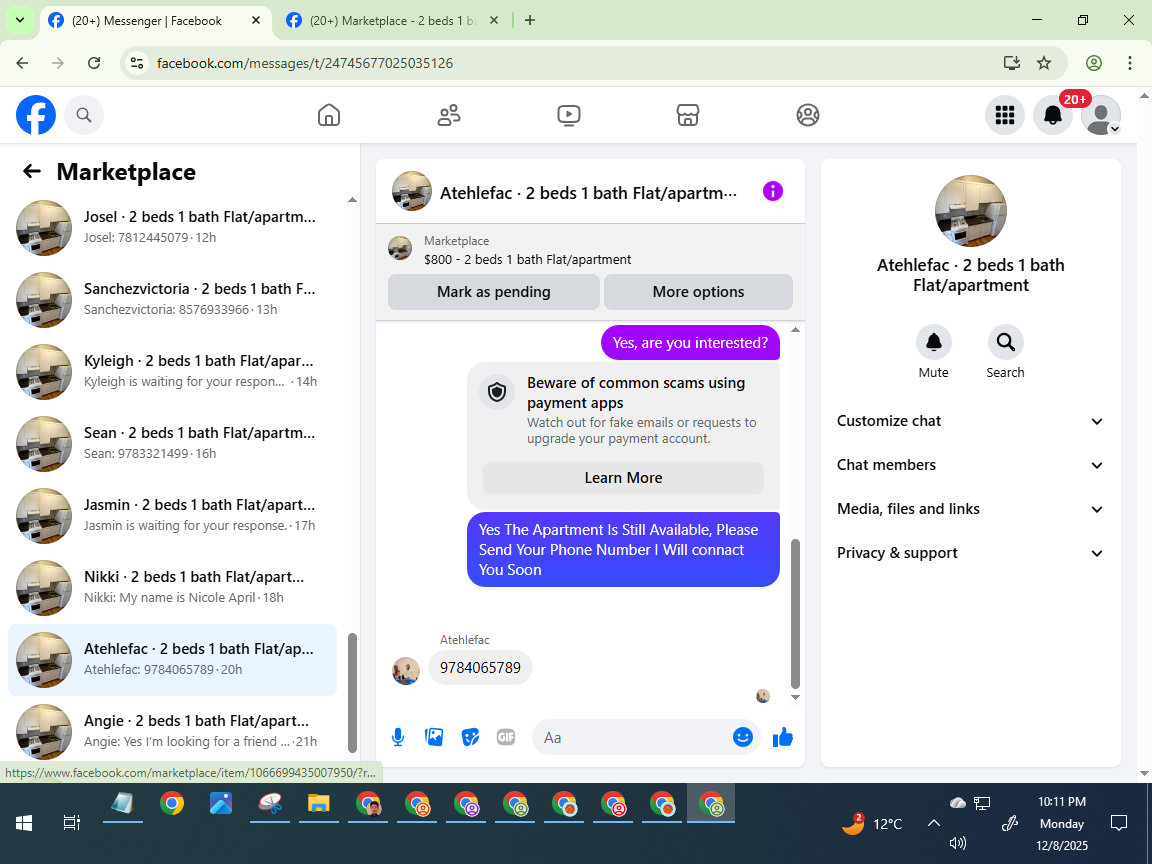Go to Home feed icon
The height and width of the screenshot is (864, 1152).
pyautogui.click(x=328, y=115)
